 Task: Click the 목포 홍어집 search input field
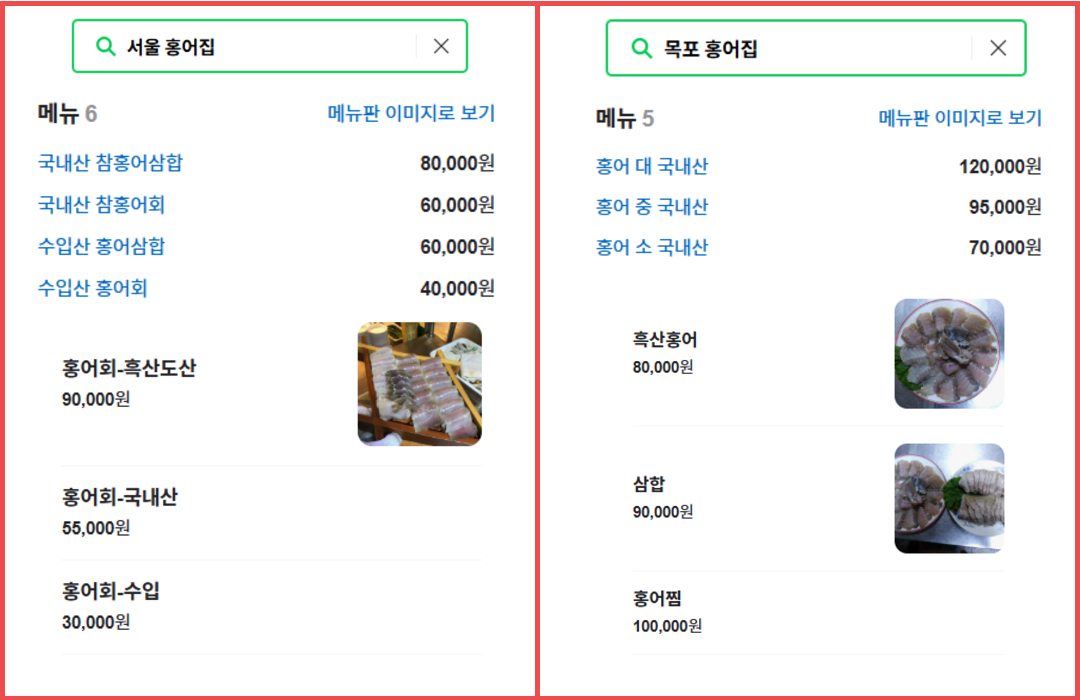(810, 48)
